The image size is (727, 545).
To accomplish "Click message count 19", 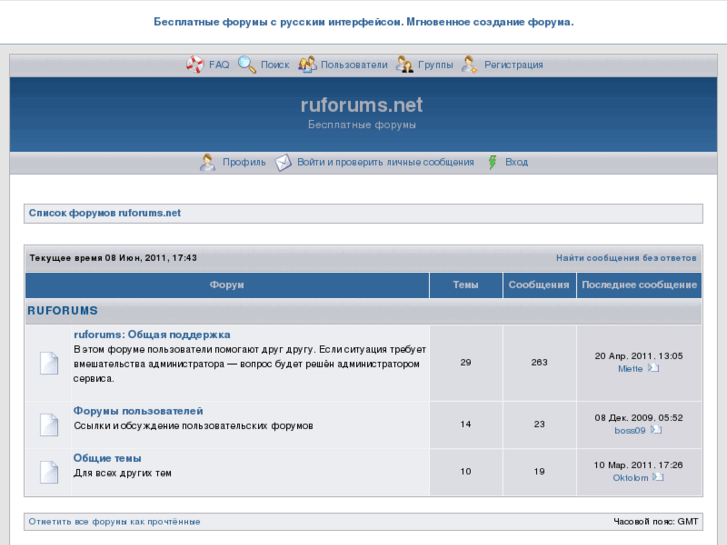I will pyautogui.click(x=539, y=471).
